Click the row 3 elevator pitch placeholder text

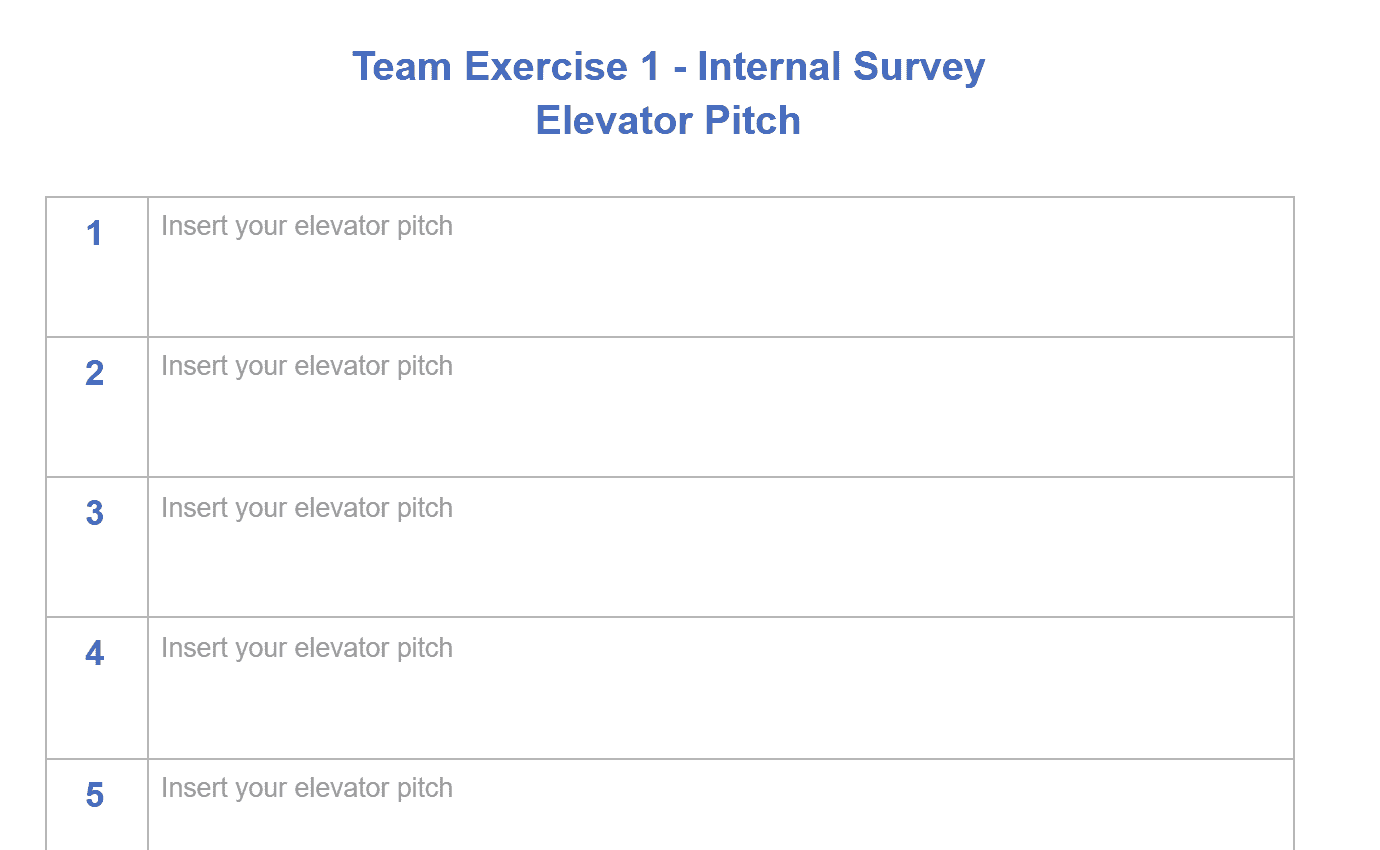click(307, 509)
